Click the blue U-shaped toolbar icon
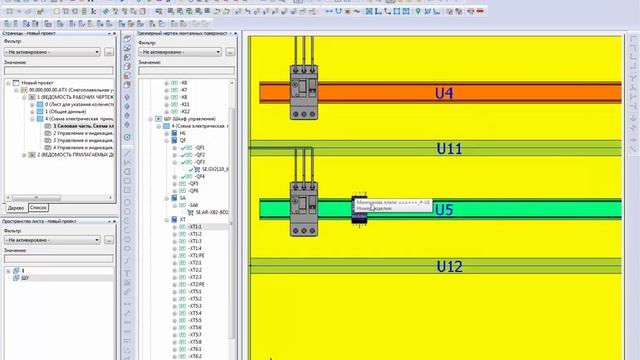 coord(338,11)
